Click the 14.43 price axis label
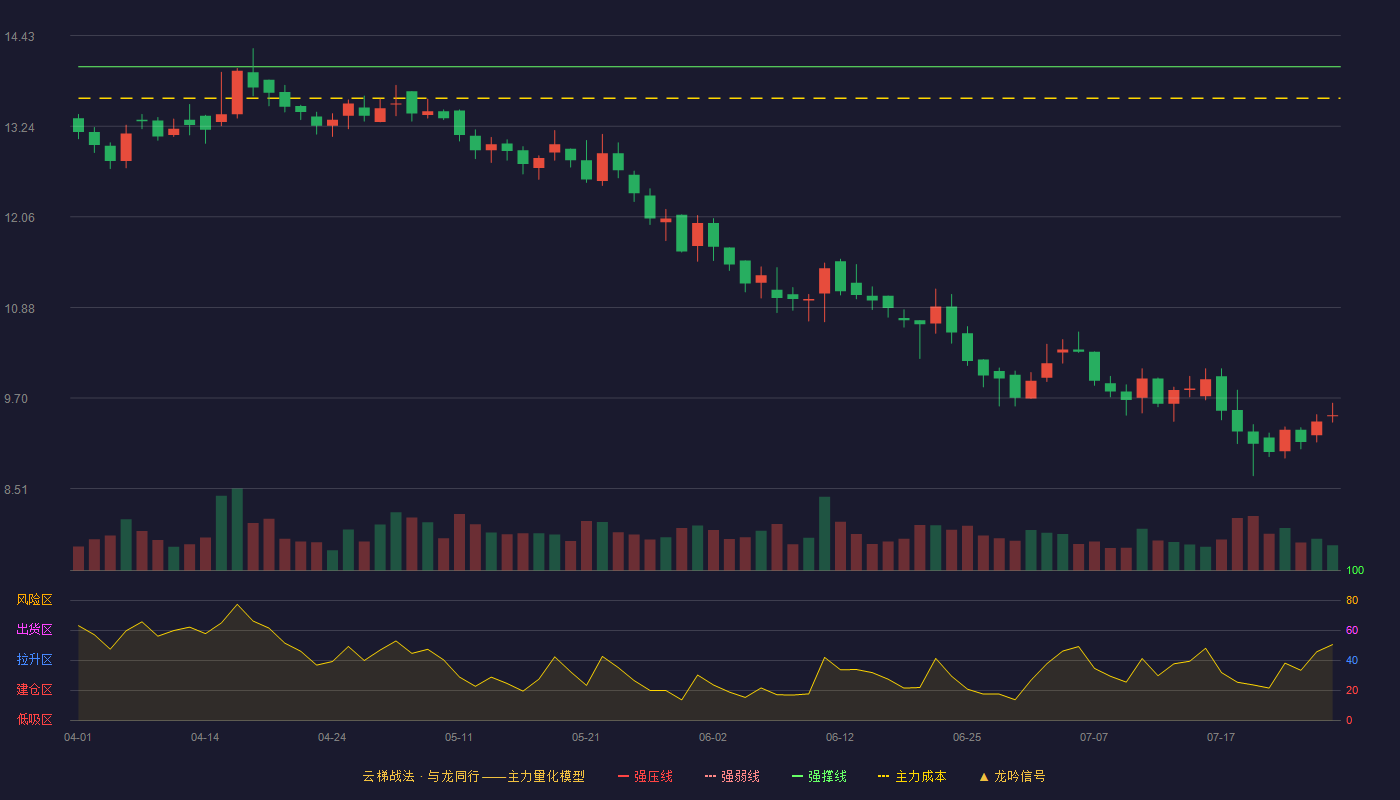Viewport: 1400px width, 800px height. (20, 37)
